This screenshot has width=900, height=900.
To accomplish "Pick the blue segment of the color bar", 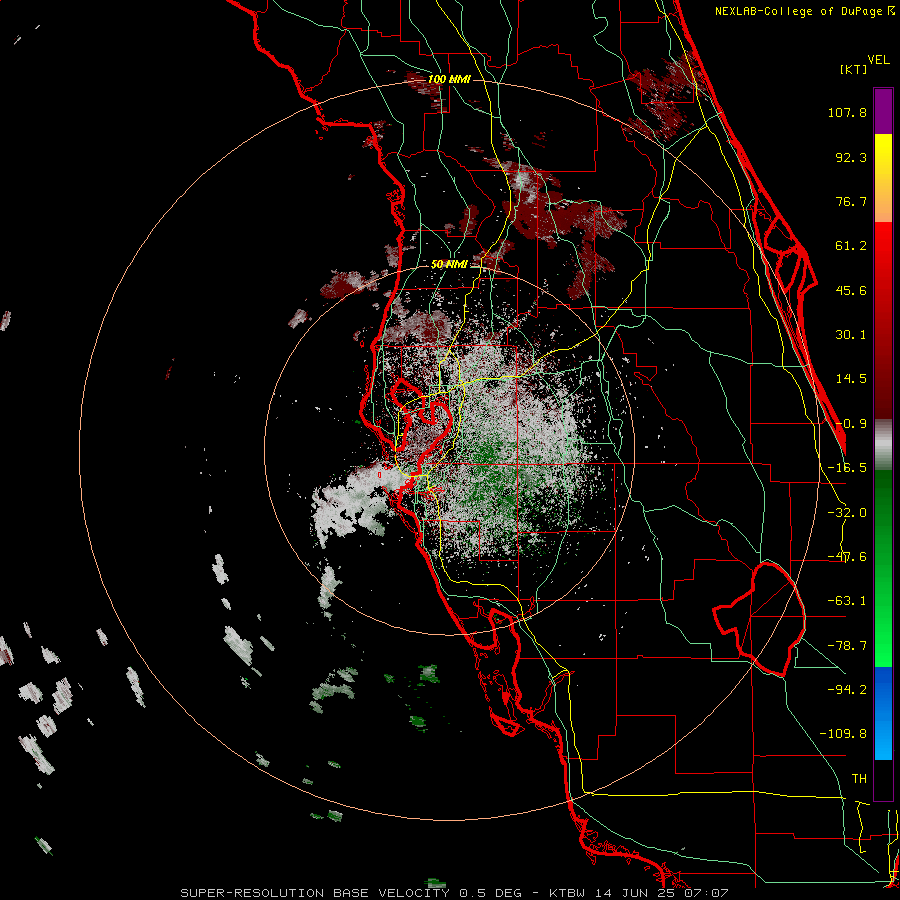I will pos(883,713).
